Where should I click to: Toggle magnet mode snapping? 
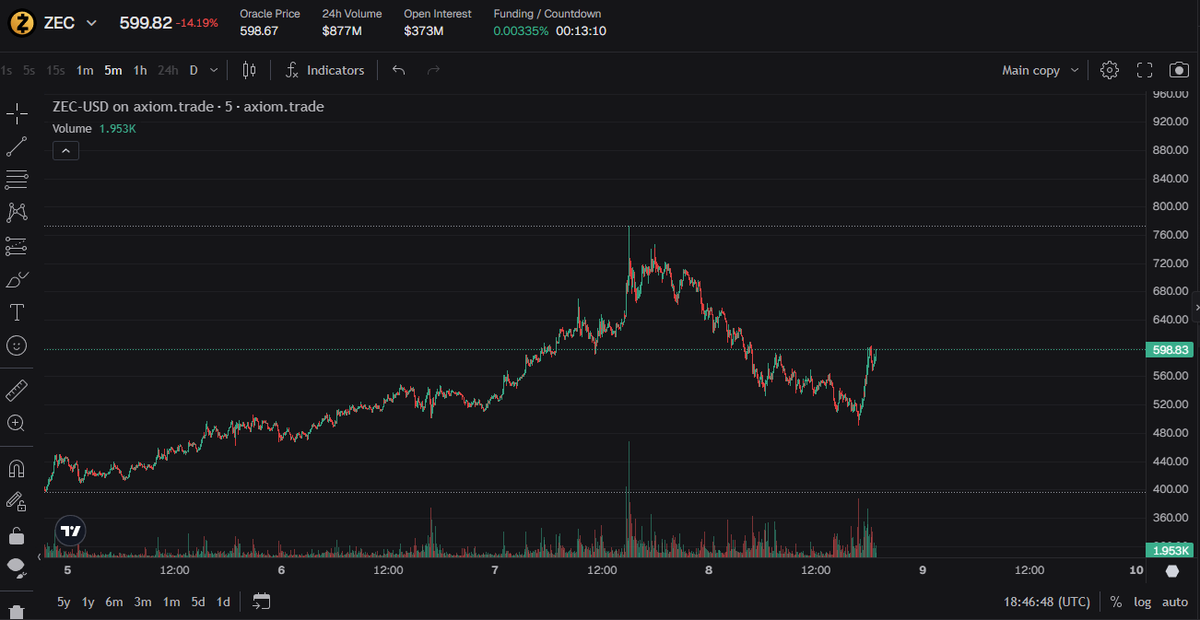(x=17, y=468)
